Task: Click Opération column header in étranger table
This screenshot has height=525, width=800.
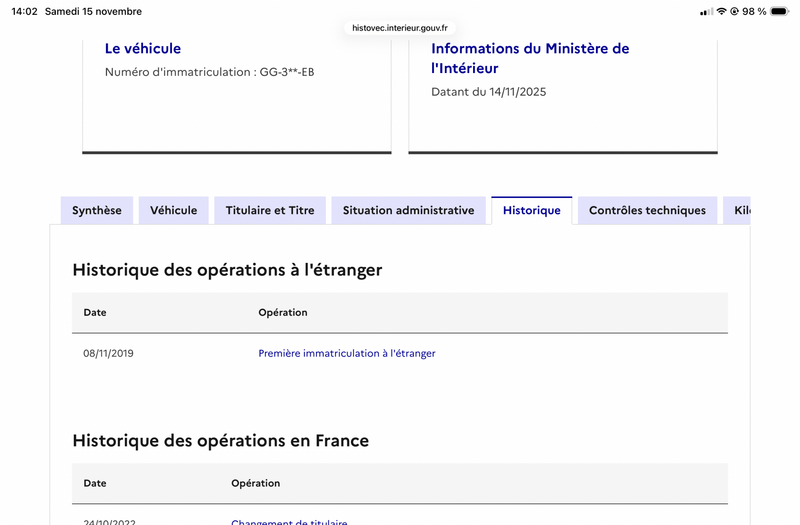Action: (x=283, y=312)
